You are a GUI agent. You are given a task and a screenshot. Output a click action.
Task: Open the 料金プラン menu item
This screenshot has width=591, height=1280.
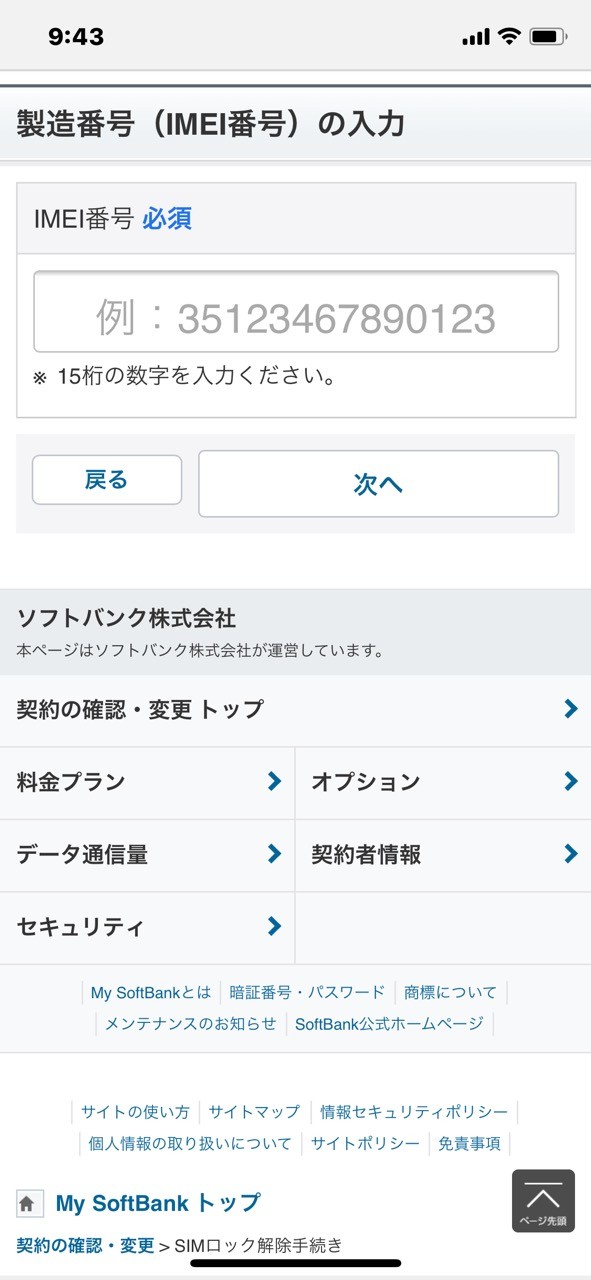(x=147, y=782)
